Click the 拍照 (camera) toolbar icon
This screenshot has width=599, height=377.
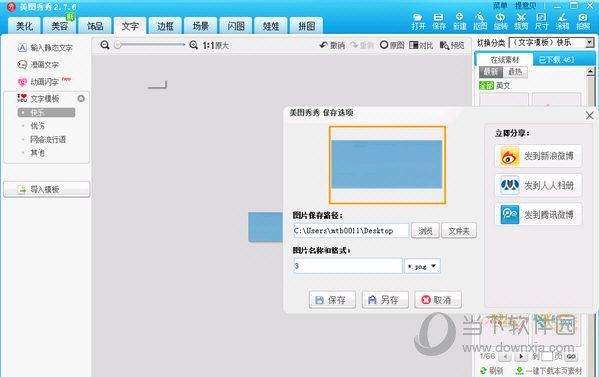click(583, 21)
